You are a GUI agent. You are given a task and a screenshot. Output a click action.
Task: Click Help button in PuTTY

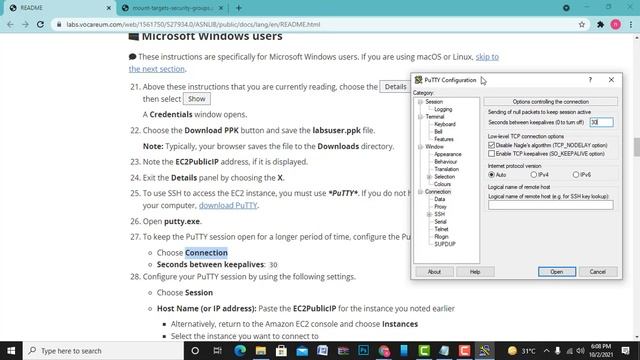coord(475,272)
